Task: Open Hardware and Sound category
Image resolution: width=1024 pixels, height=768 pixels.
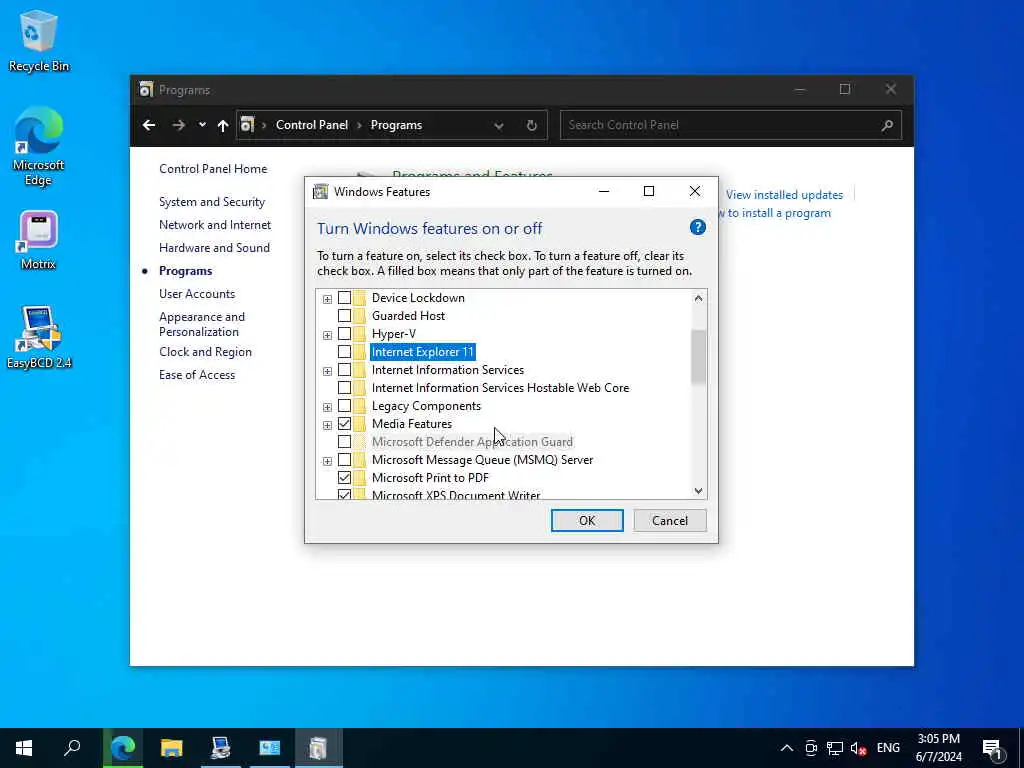Action: 214,248
